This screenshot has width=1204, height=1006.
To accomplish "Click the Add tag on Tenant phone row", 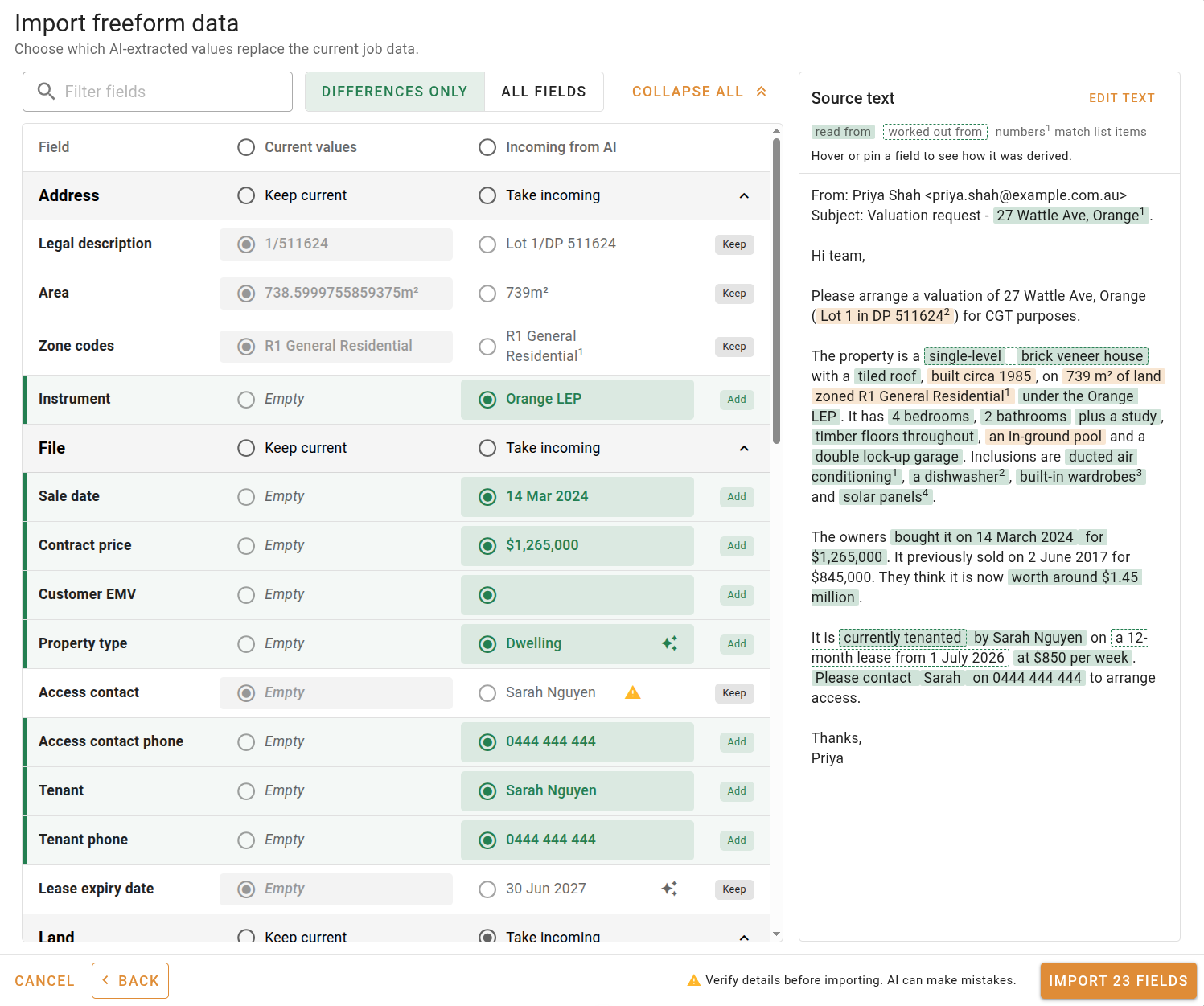I will click(x=737, y=840).
